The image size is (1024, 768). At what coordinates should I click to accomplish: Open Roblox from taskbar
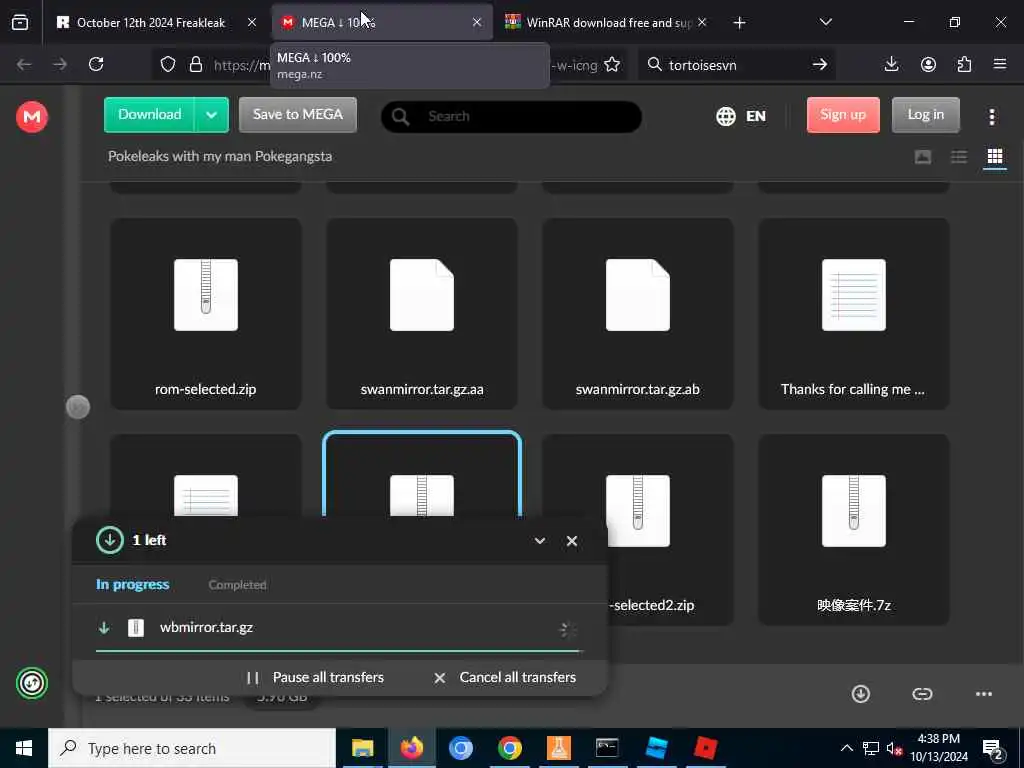pyautogui.click(x=705, y=748)
